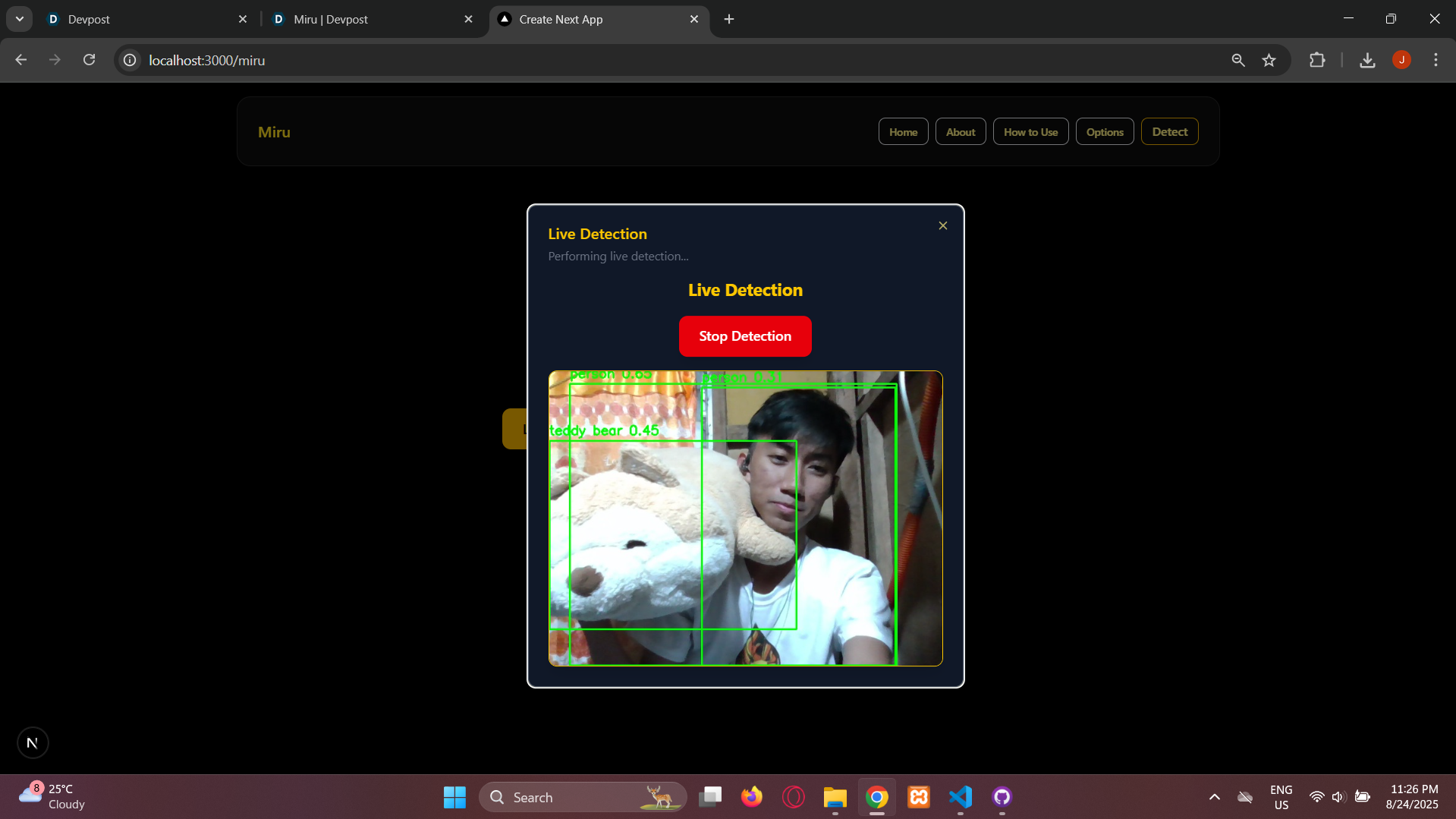View site information icon
The width and height of the screenshot is (1456, 819).
pyautogui.click(x=131, y=60)
